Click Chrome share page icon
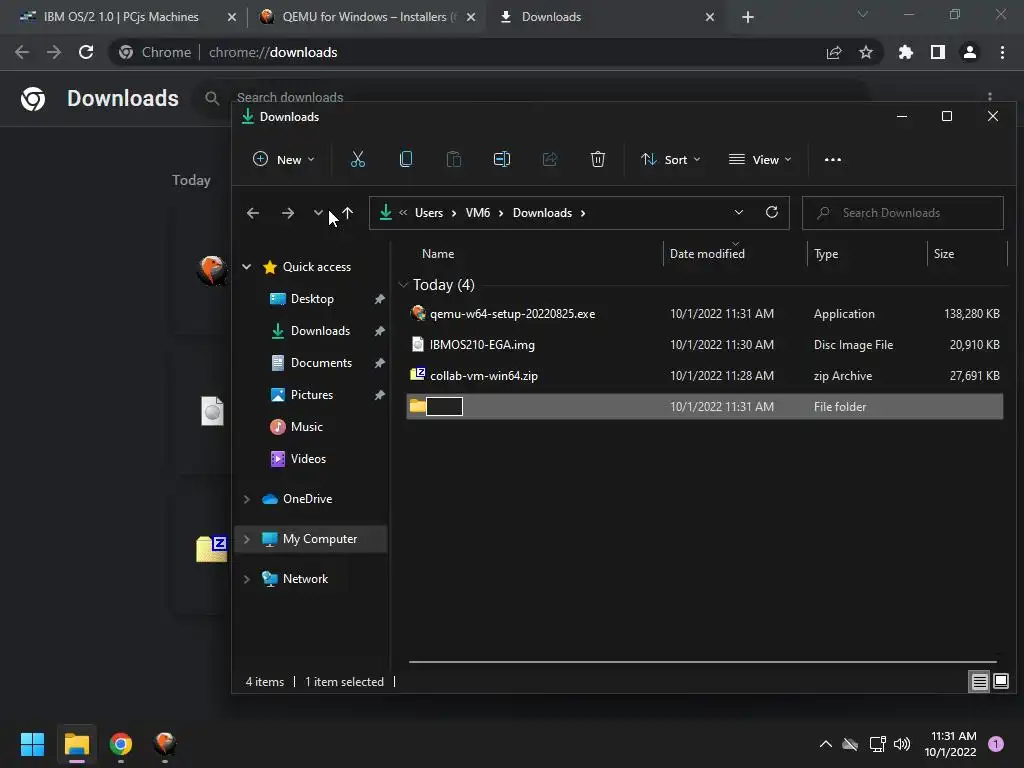Viewport: 1024px width, 768px height. click(834, 52)
